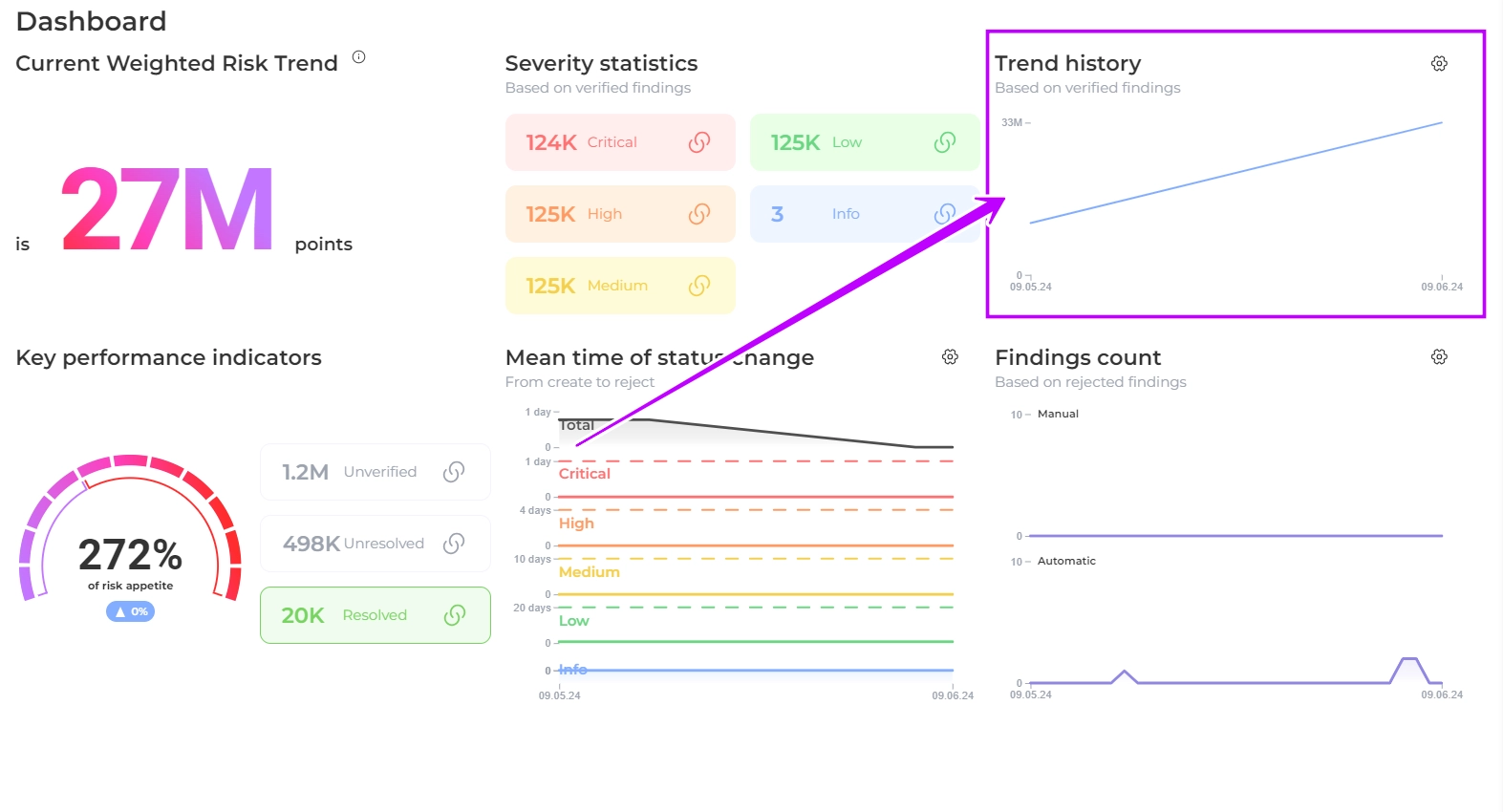Open link icon on Unverified card
This screenshot has width=1503, height=812.
tap(454, 472)
